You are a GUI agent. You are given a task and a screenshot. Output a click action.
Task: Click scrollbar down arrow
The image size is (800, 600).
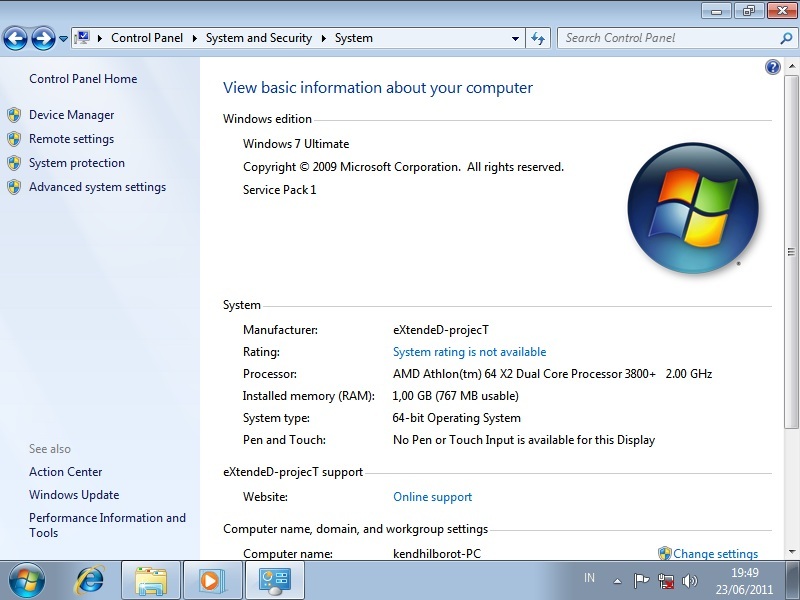click(x=791, y=552)
